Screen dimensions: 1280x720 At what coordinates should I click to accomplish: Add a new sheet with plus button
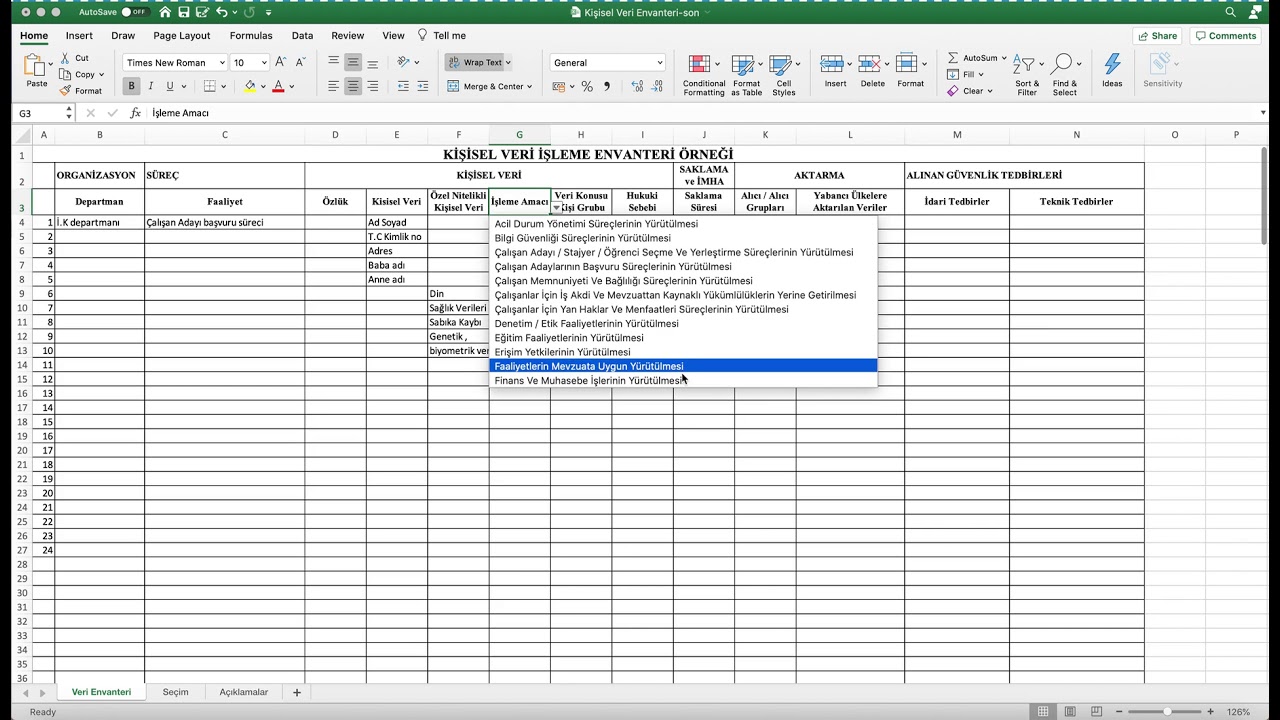tap(296, 692)
